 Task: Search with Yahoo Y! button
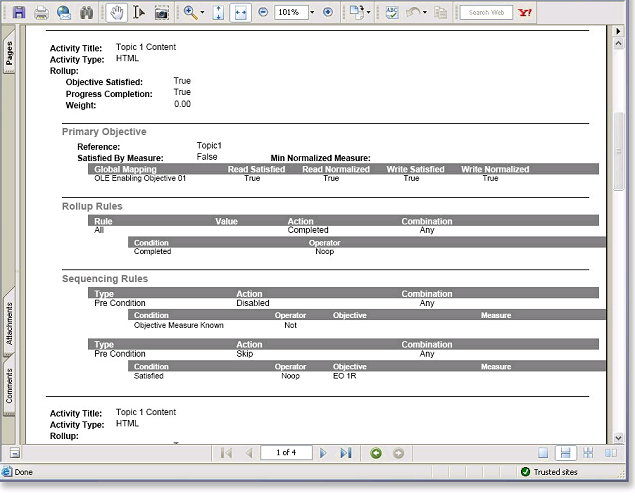(x=525, y=13)
